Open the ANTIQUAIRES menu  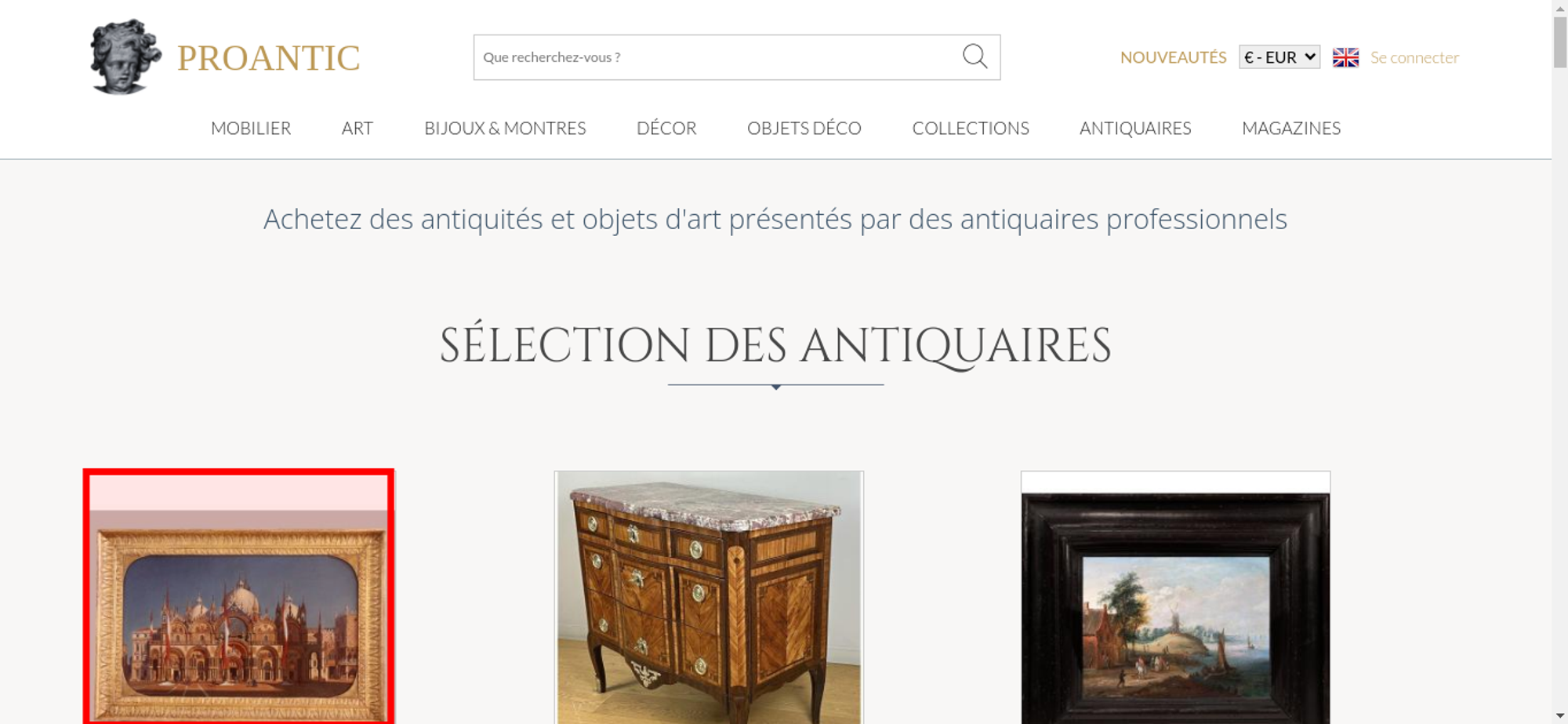(x=1135, y=128)
